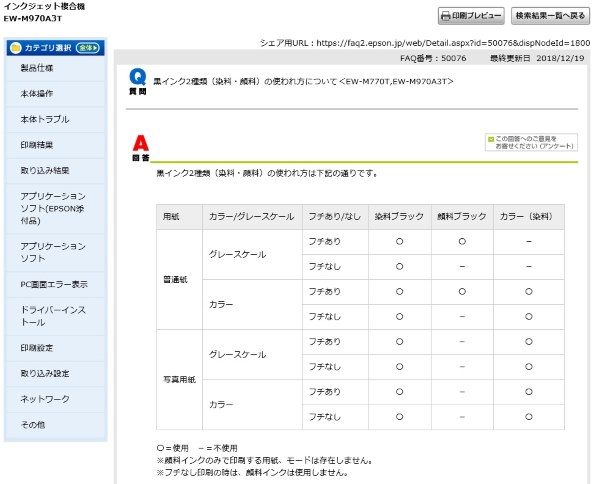Click the カラー/グレースケール column header
This screenshot has height=484, width=596.
click(x=252, y=217)
